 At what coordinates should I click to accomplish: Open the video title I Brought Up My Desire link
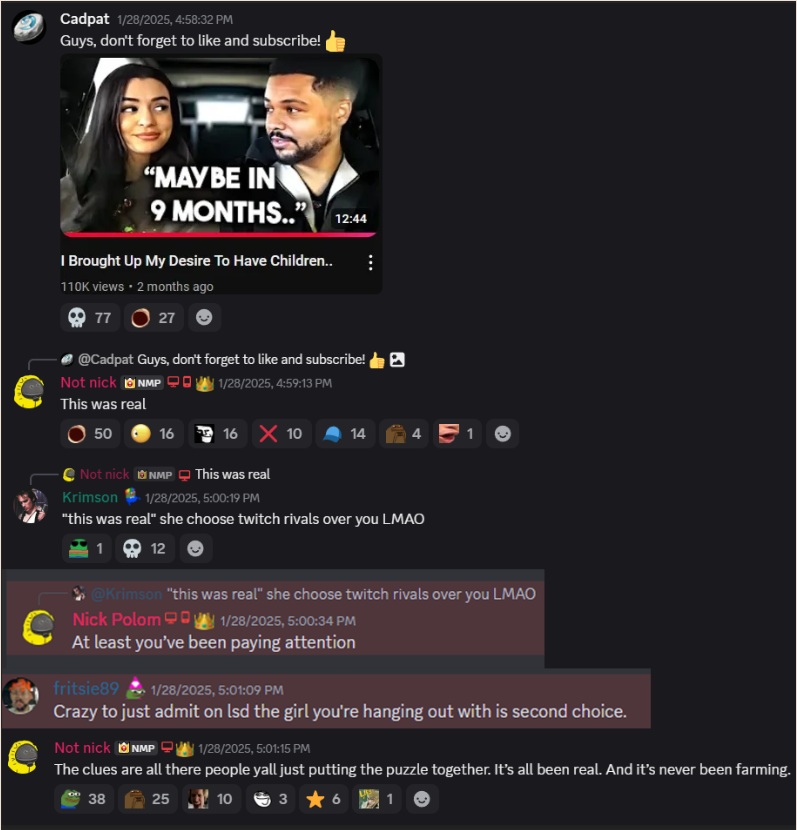pos(196,261)
